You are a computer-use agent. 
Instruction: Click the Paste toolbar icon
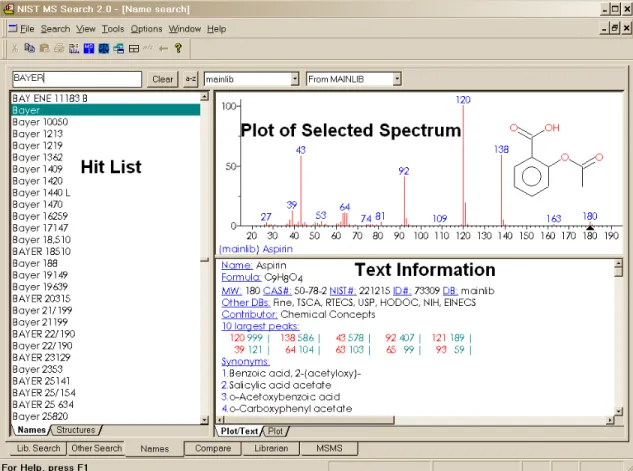click(44, 48)
